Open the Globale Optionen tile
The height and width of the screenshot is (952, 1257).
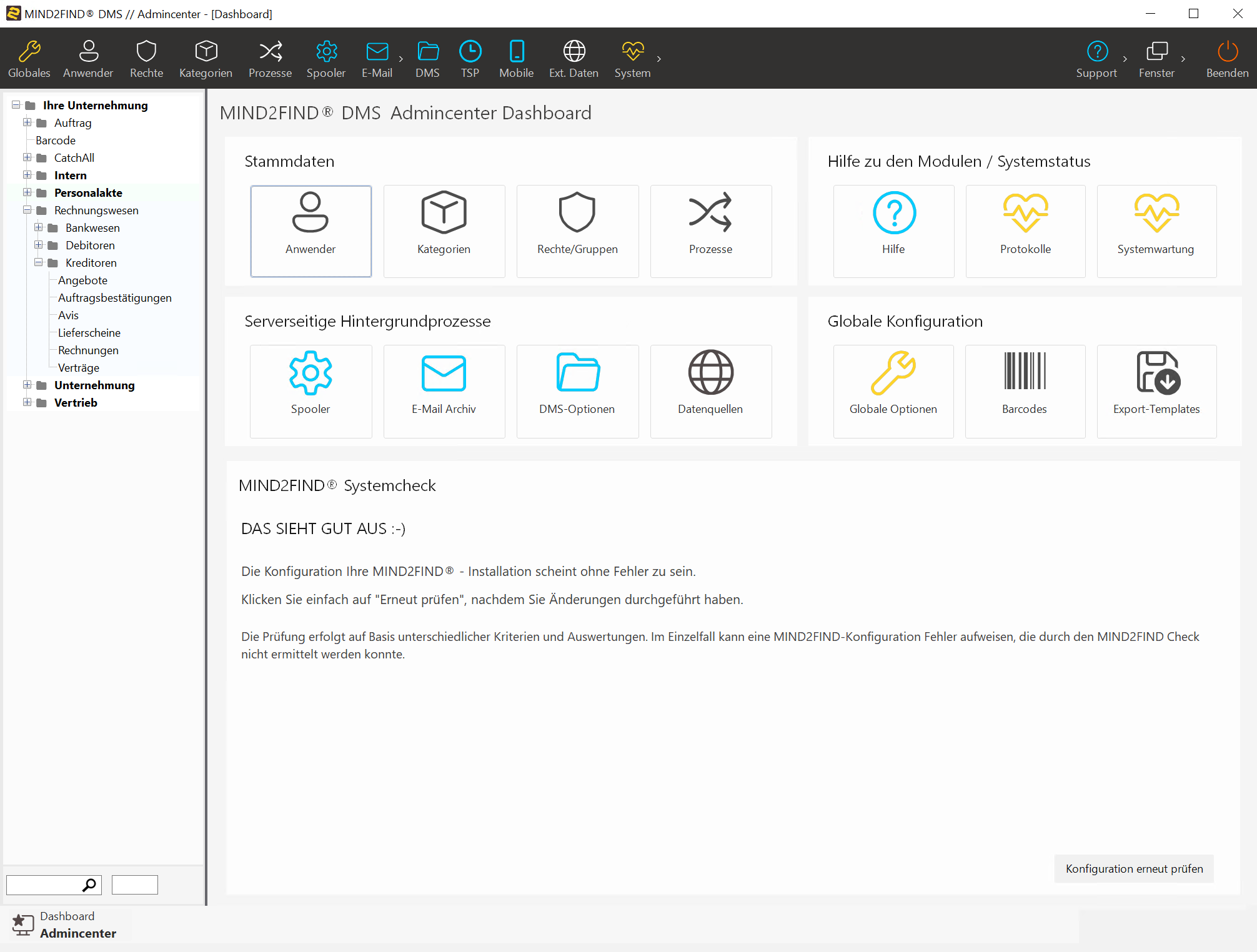click(893, 391)
